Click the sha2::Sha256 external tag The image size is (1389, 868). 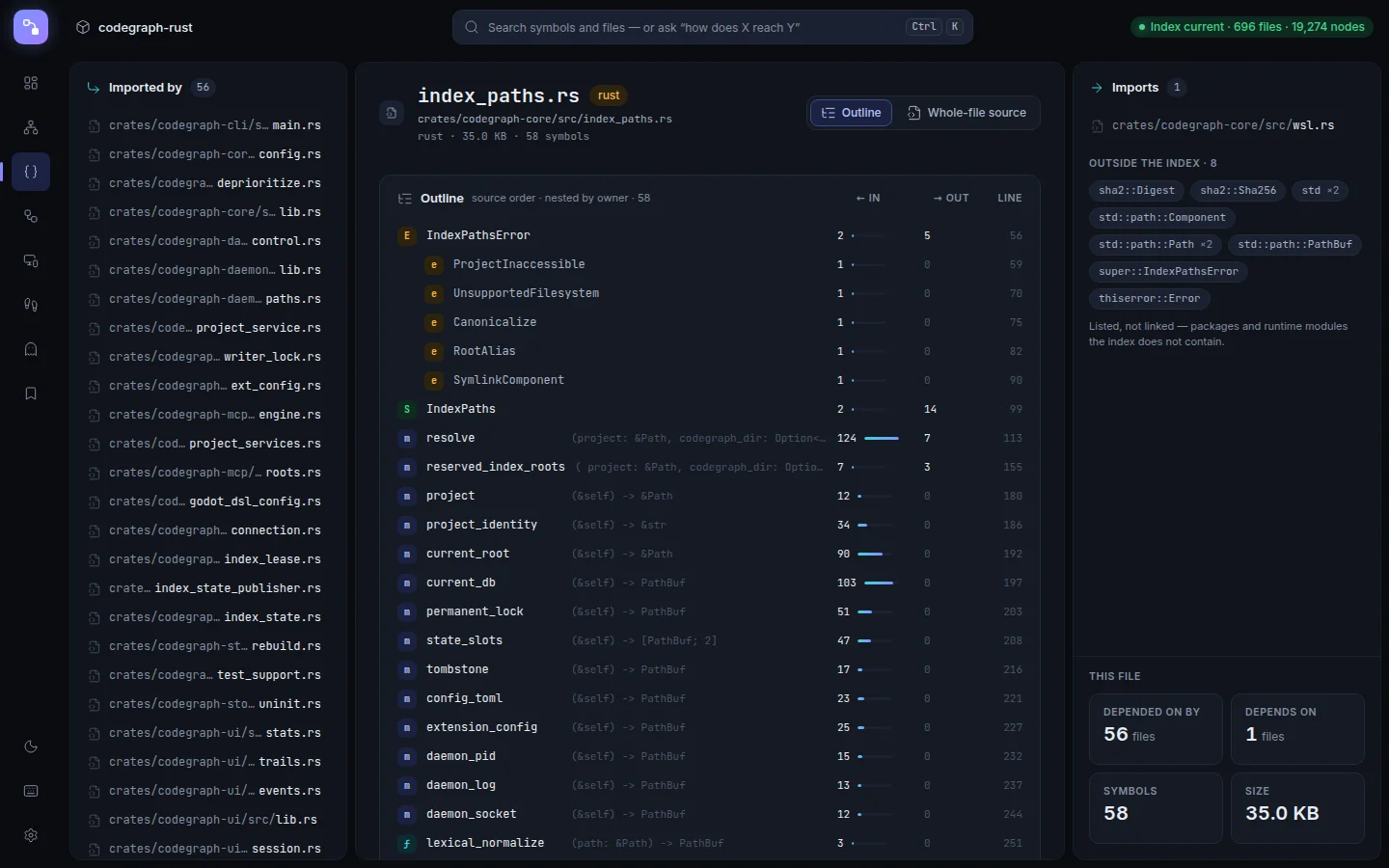[x=1238, y=191]
